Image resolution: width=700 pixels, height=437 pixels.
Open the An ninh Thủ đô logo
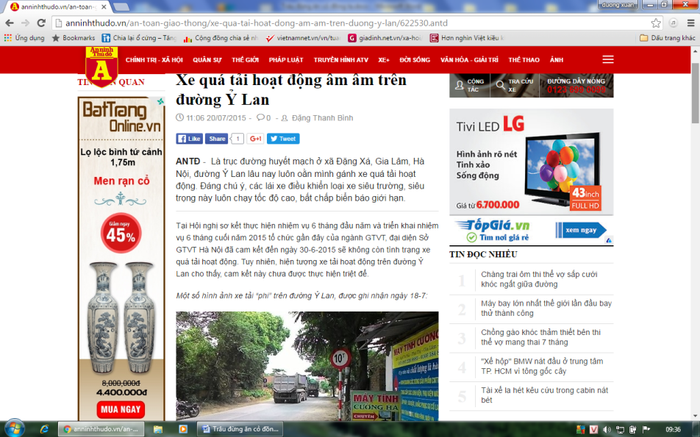pos(100,65)
